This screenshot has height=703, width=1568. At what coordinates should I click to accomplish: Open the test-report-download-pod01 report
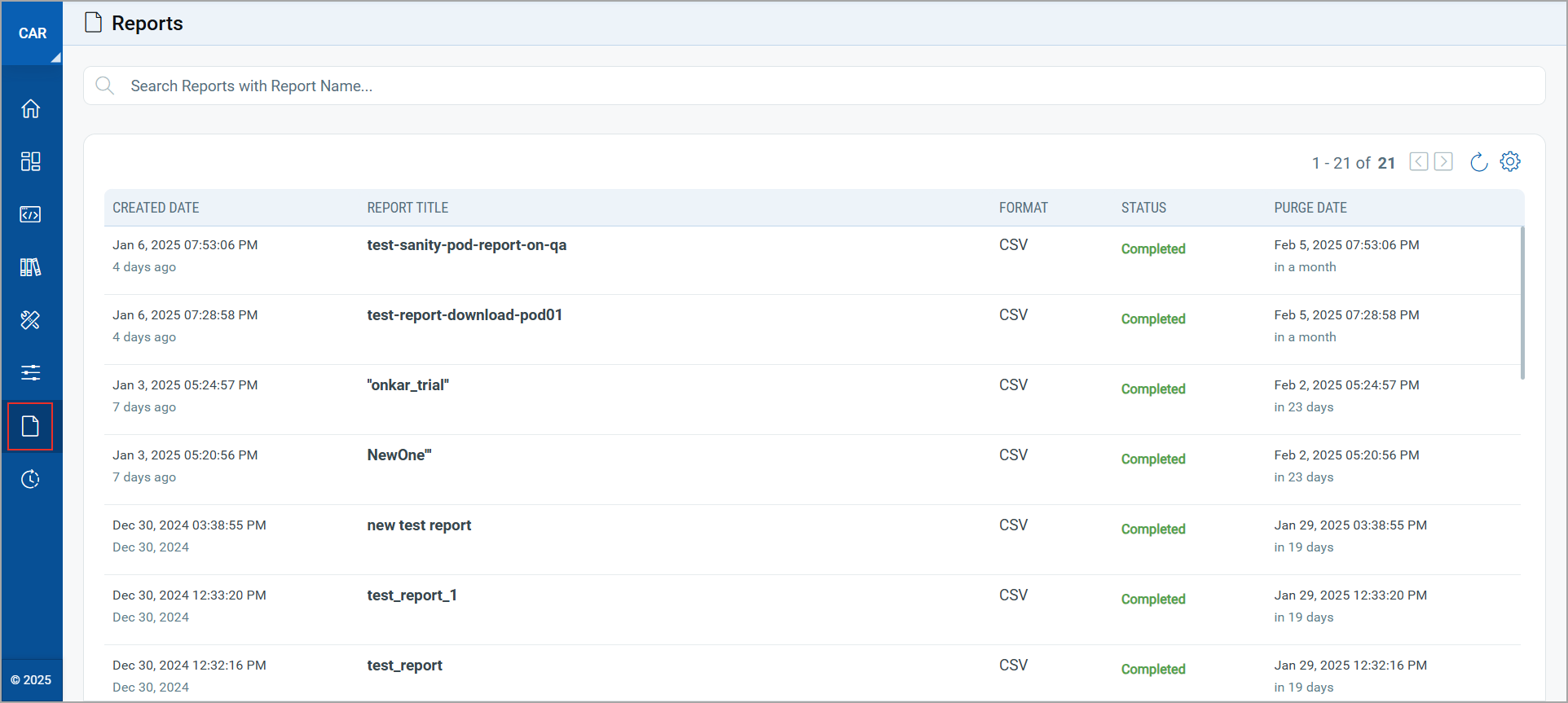click(x=465, y=315)
